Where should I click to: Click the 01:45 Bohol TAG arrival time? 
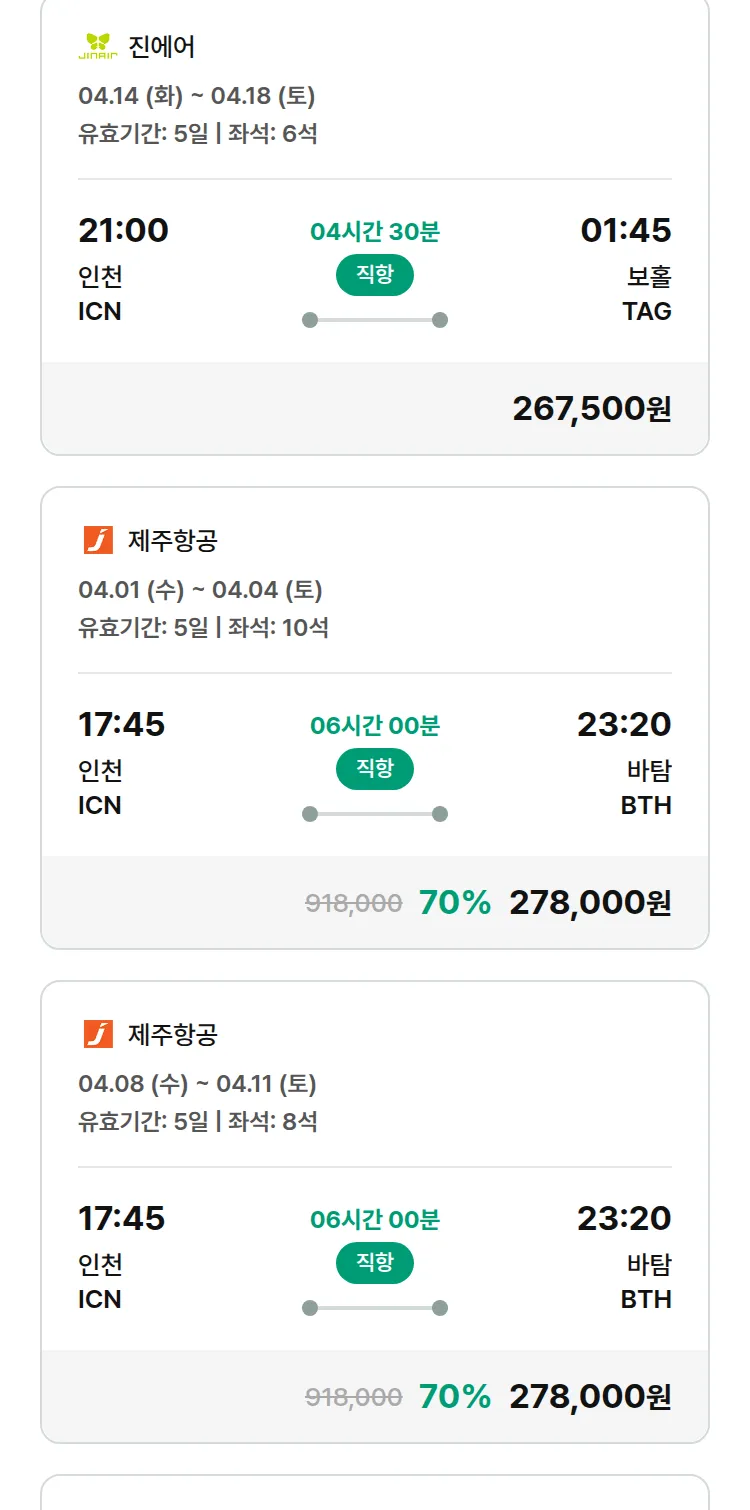[626, 231]
